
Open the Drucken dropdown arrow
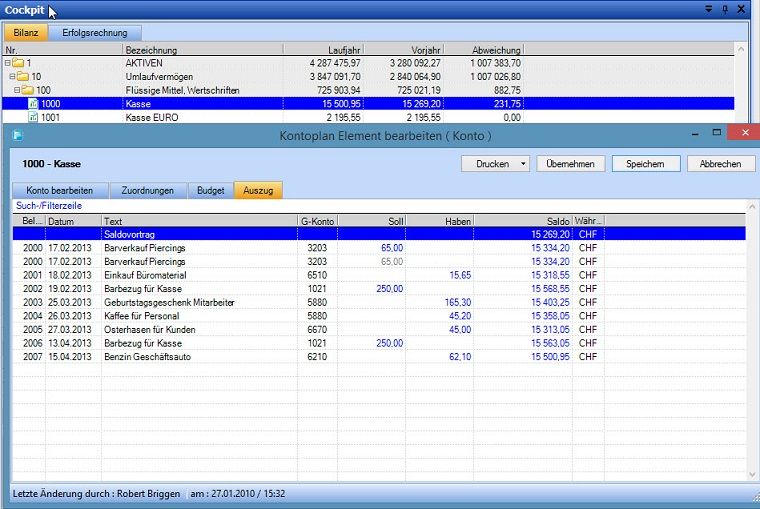coord(523,164)
